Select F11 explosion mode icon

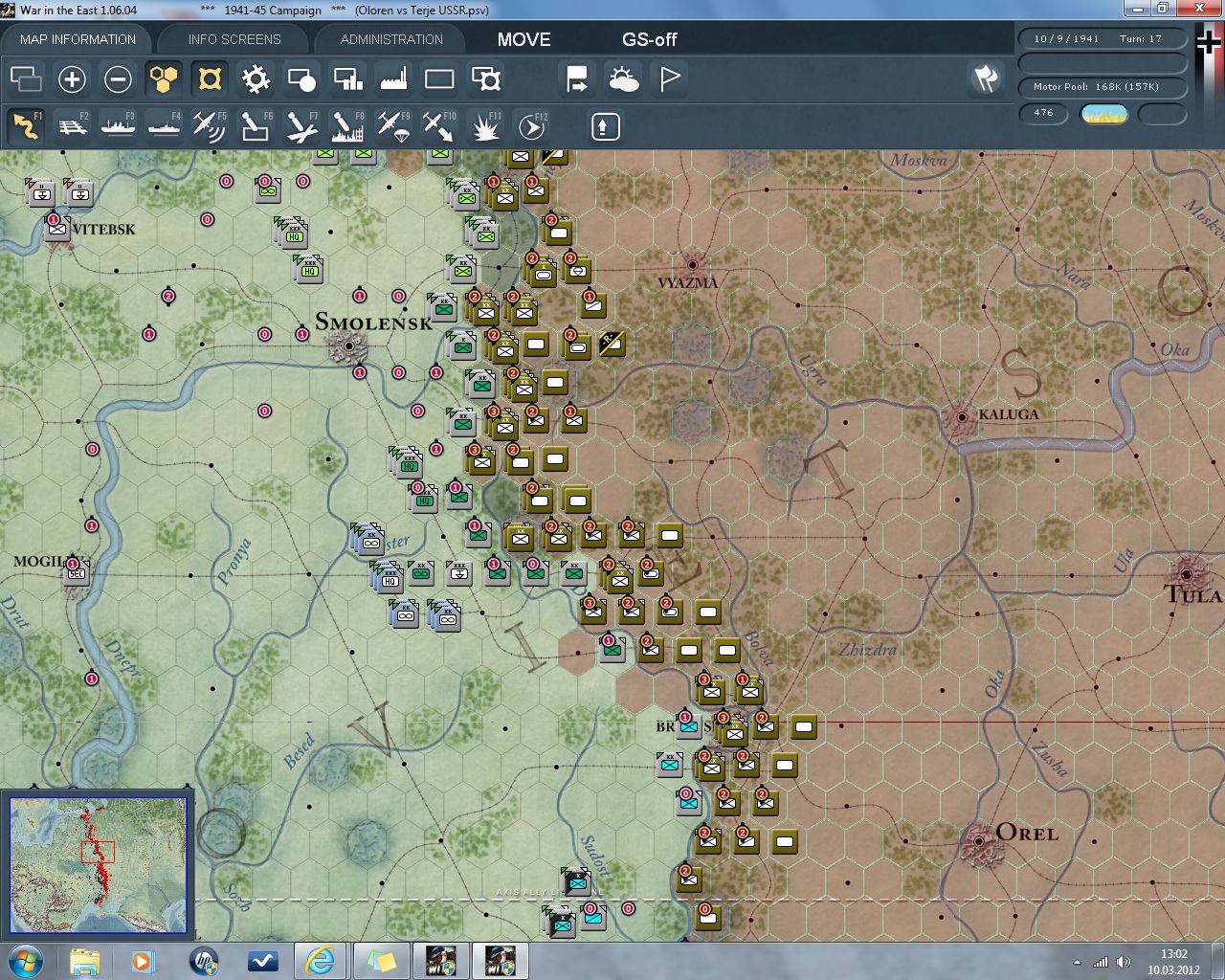pyautogui.click(x=485, y=126)
